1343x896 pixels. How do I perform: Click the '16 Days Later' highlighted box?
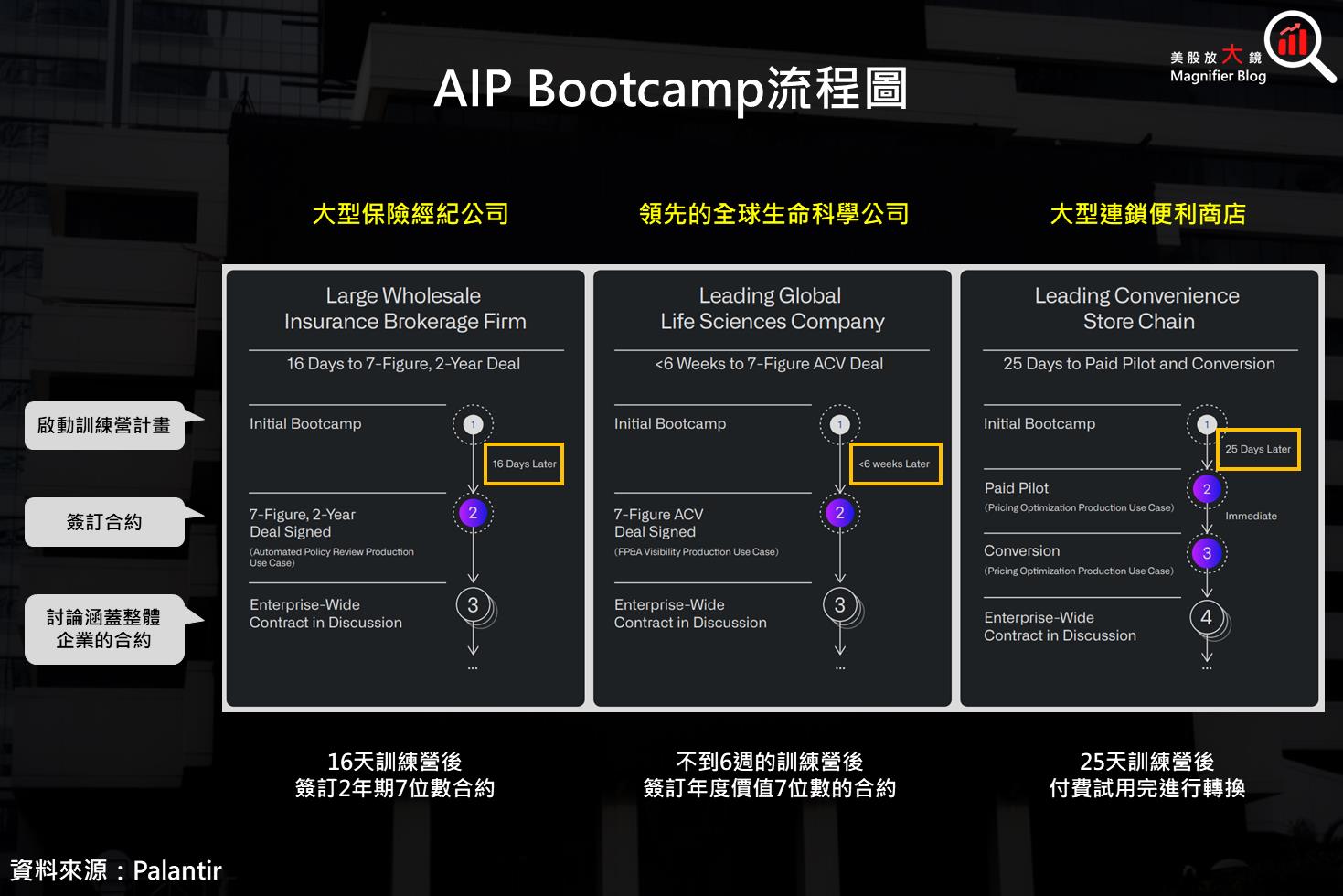tap(524, 464)
